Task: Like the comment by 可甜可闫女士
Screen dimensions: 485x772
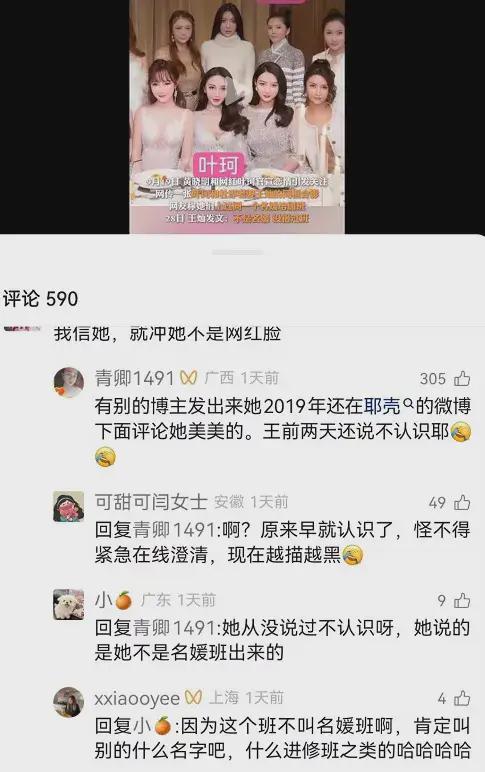Action: click(462, 503)
